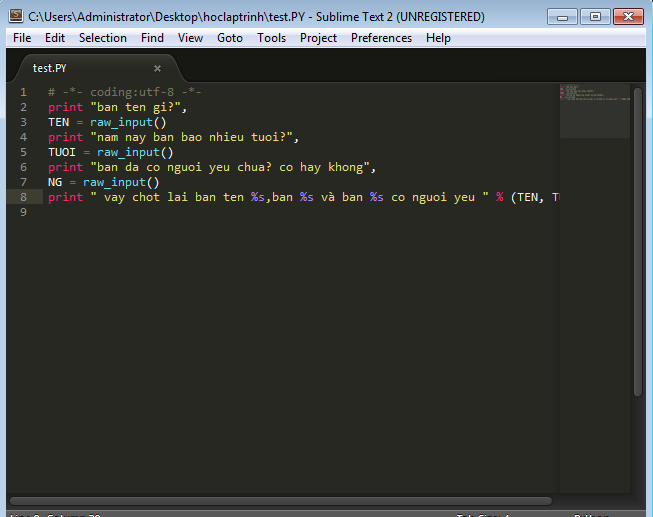Open the Find menu
653x517 pixels.
152,38
